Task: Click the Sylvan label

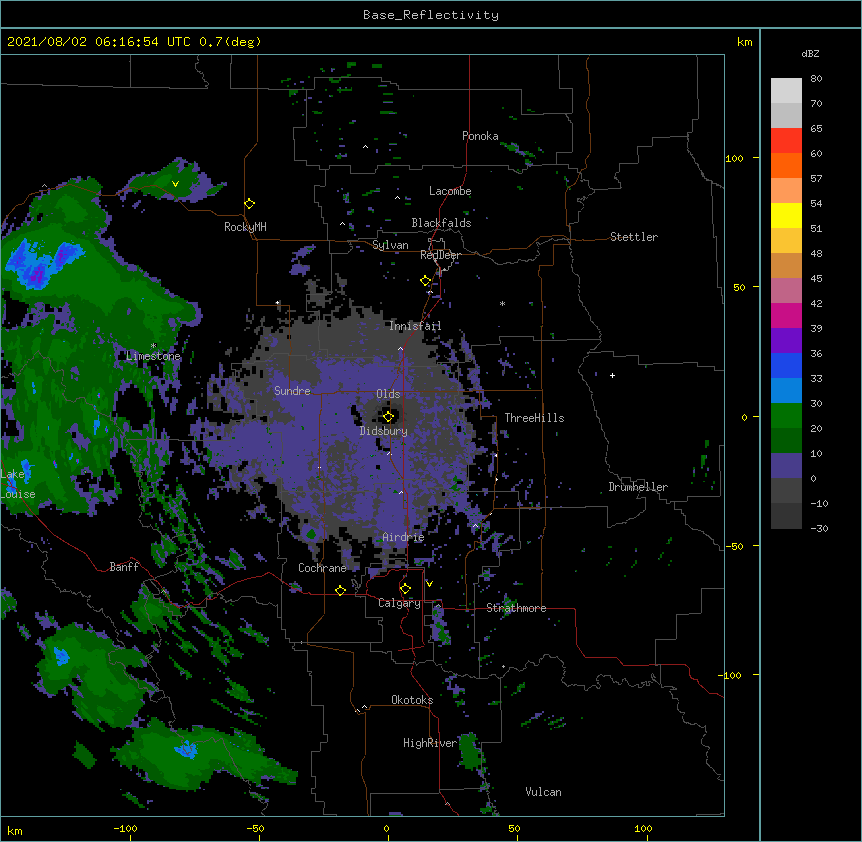Action: click(x=390, y=245)
